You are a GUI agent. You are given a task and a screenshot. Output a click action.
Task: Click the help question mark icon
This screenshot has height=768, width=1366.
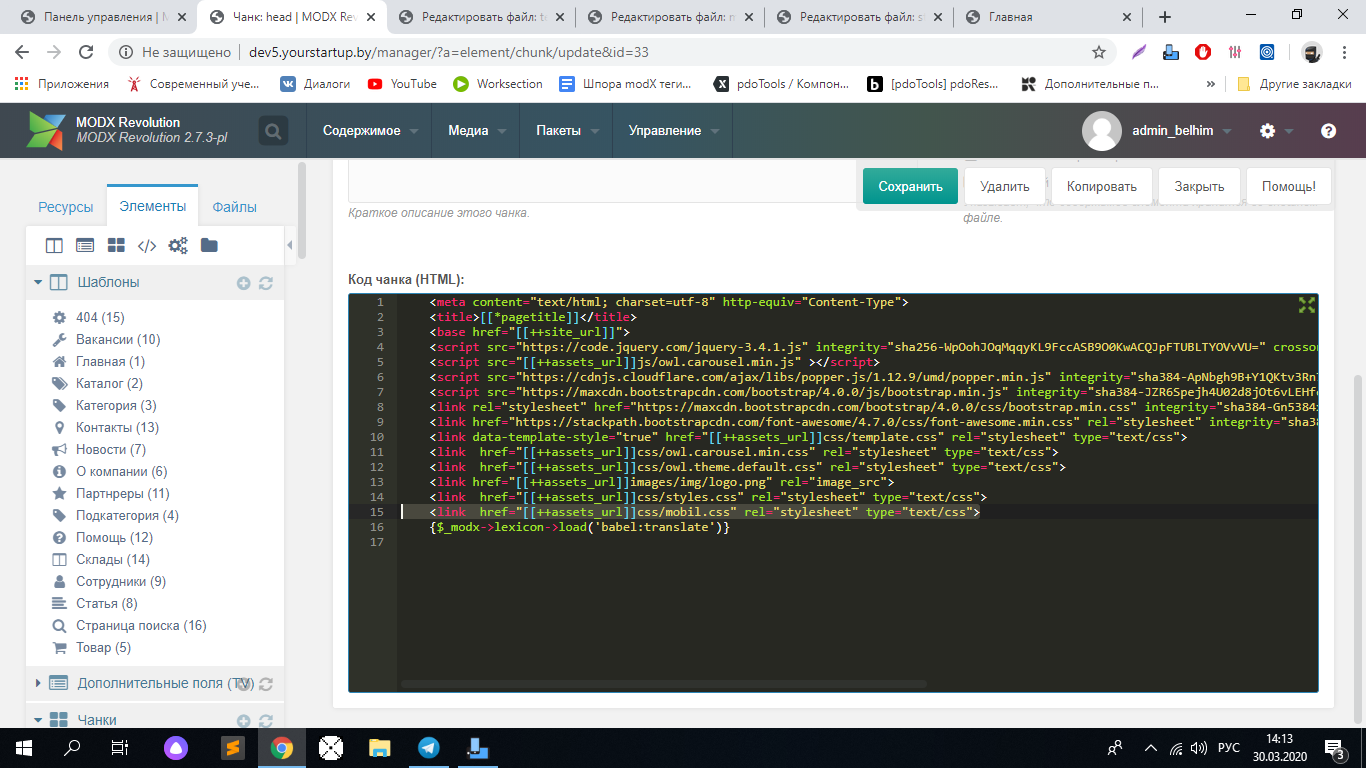pos(1328,131)
